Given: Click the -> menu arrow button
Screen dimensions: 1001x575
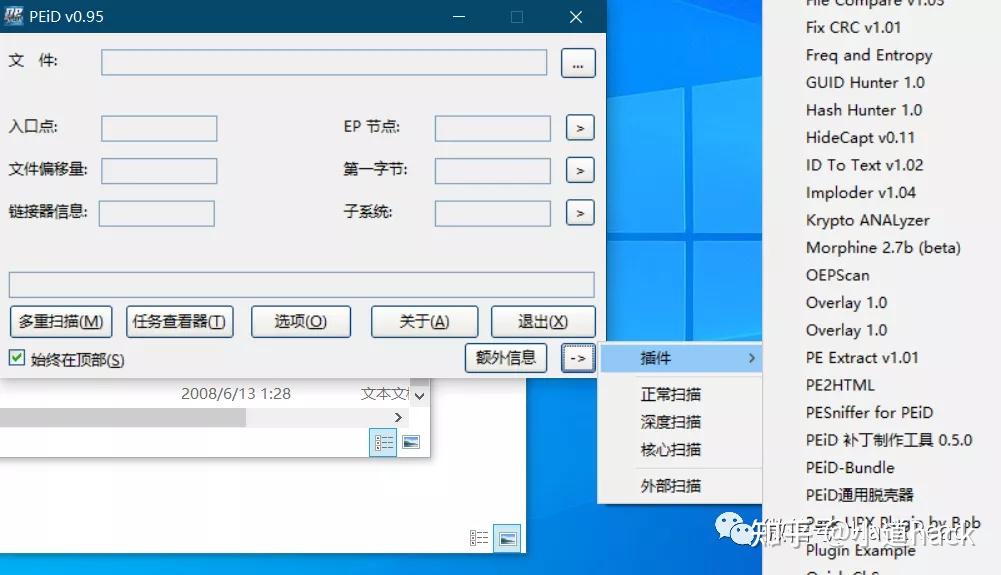Looking at the screenshot, I should [578, 358].
